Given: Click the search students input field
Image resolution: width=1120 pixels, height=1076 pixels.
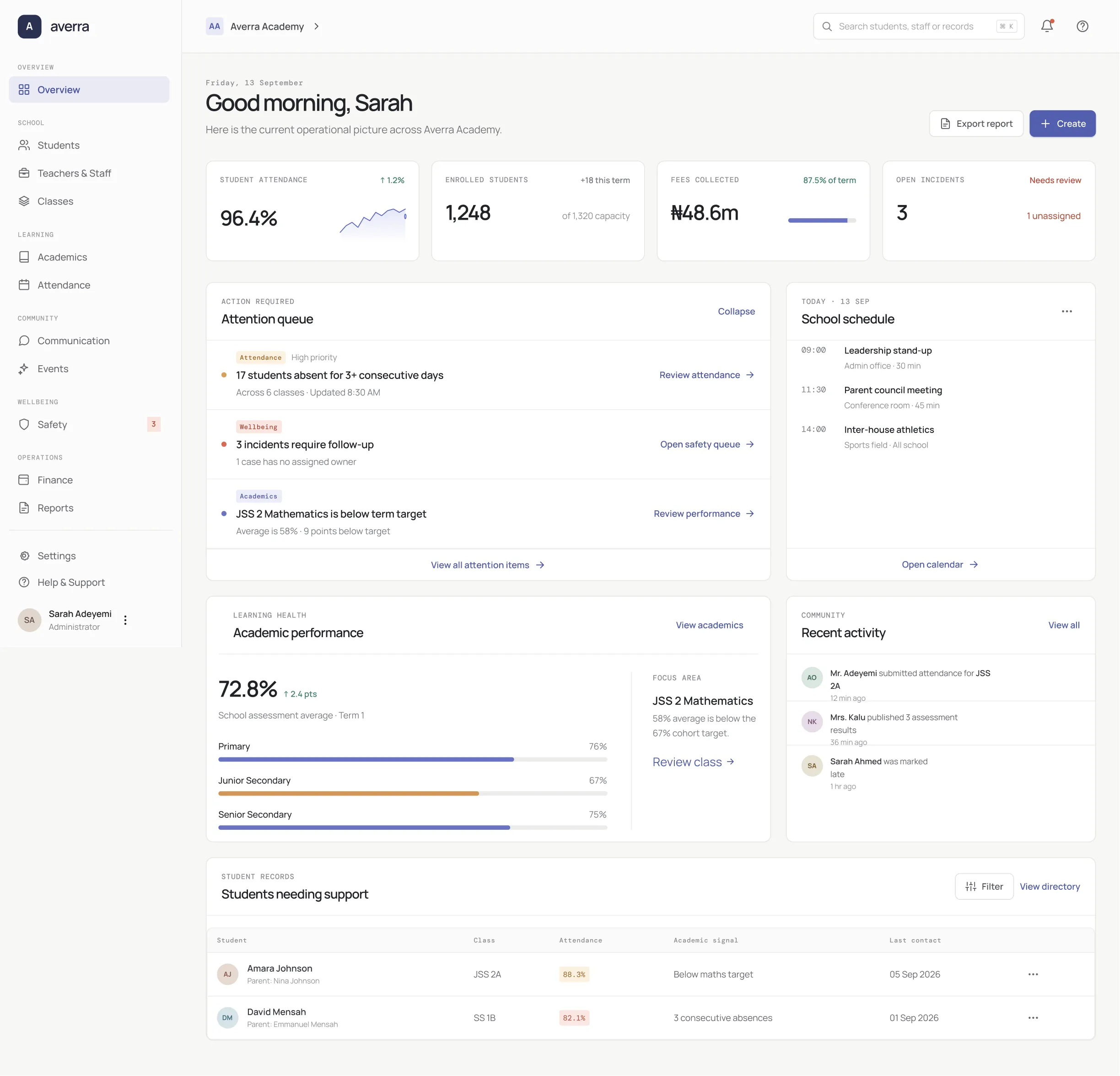Looking at the screenshot, I should [x=918, y=26].
